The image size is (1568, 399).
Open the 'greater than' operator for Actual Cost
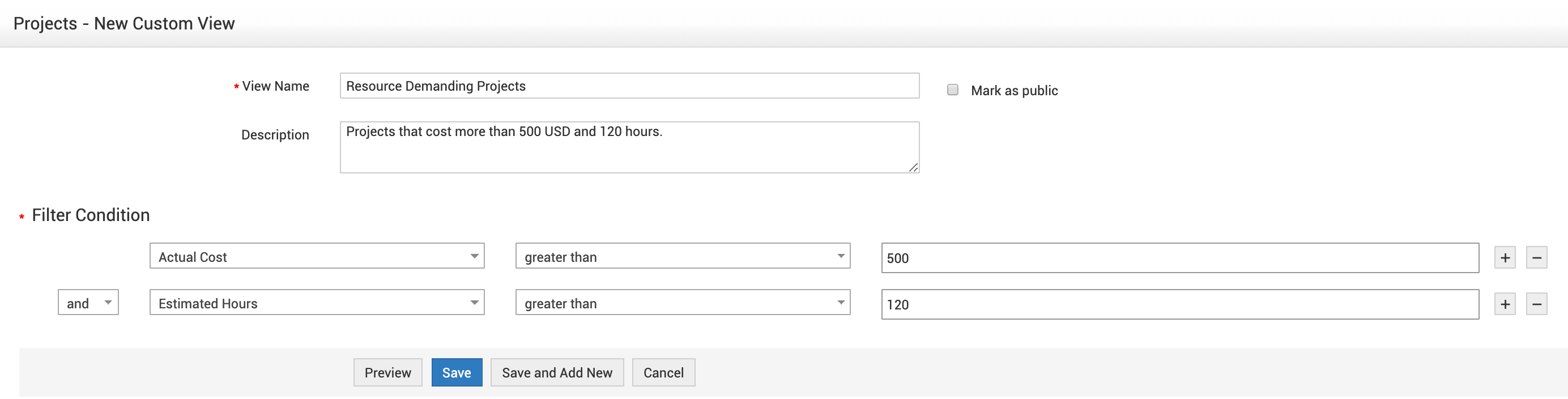[x=683, y=256]
